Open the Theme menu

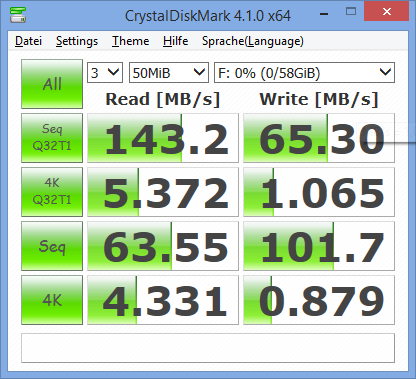[x=130, y=41]
